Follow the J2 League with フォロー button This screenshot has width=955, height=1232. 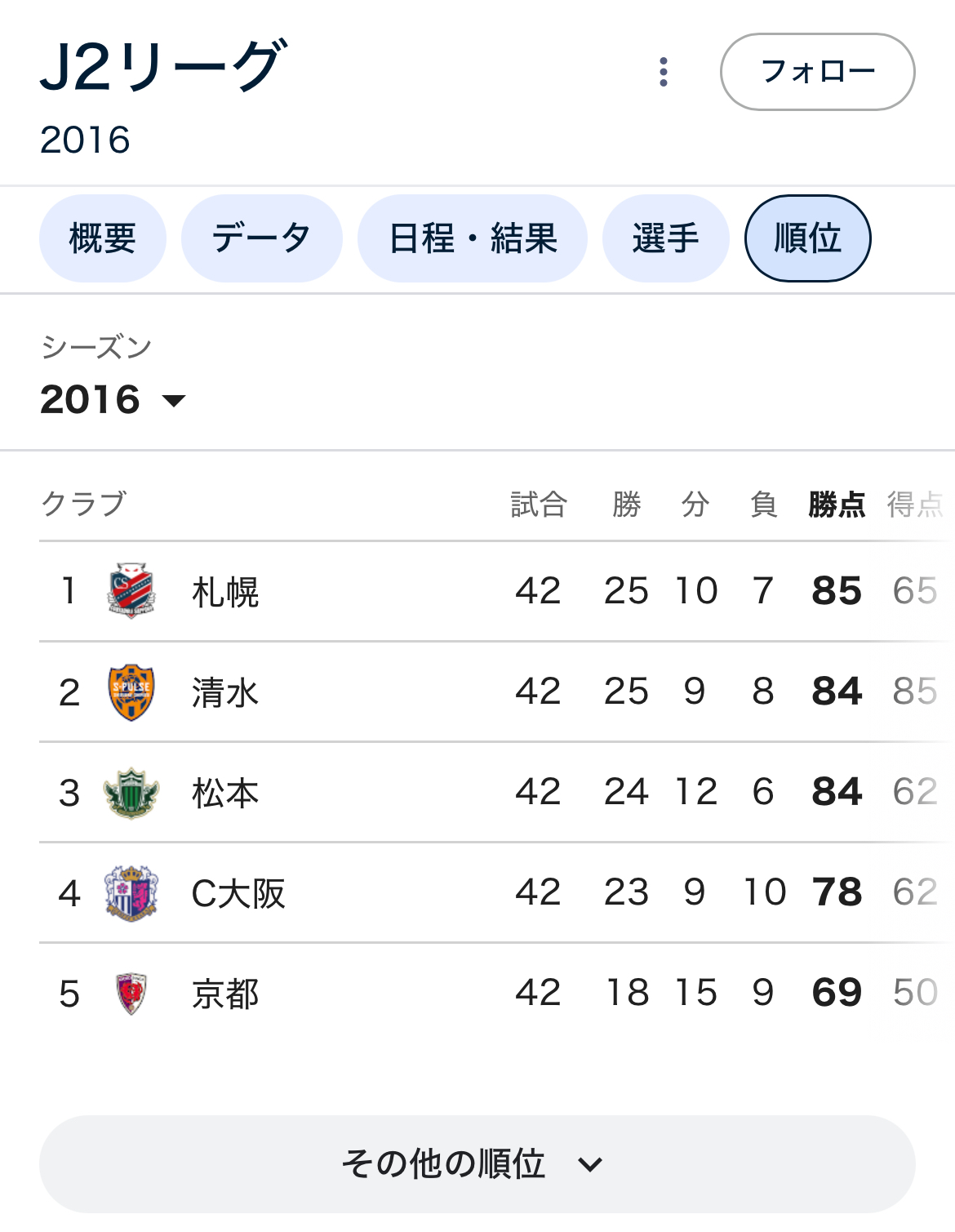coord(817,72)
